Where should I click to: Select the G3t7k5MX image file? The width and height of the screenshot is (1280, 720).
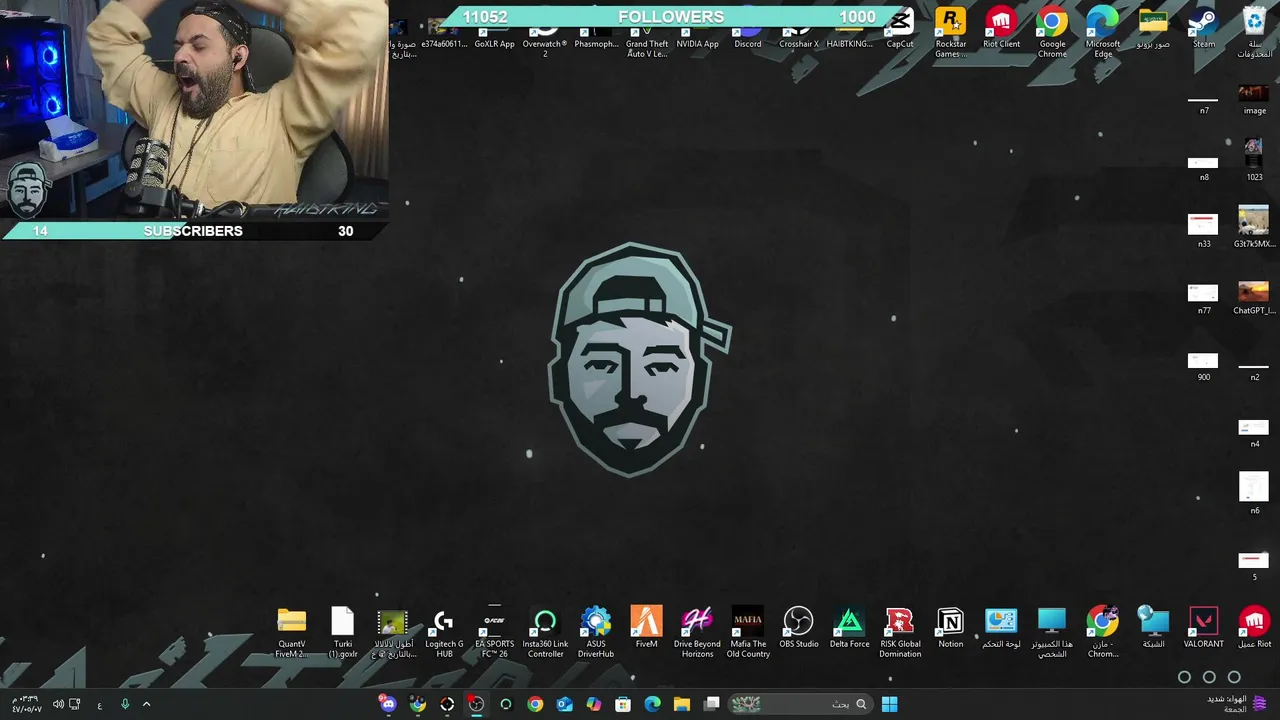coord(1254,227)
